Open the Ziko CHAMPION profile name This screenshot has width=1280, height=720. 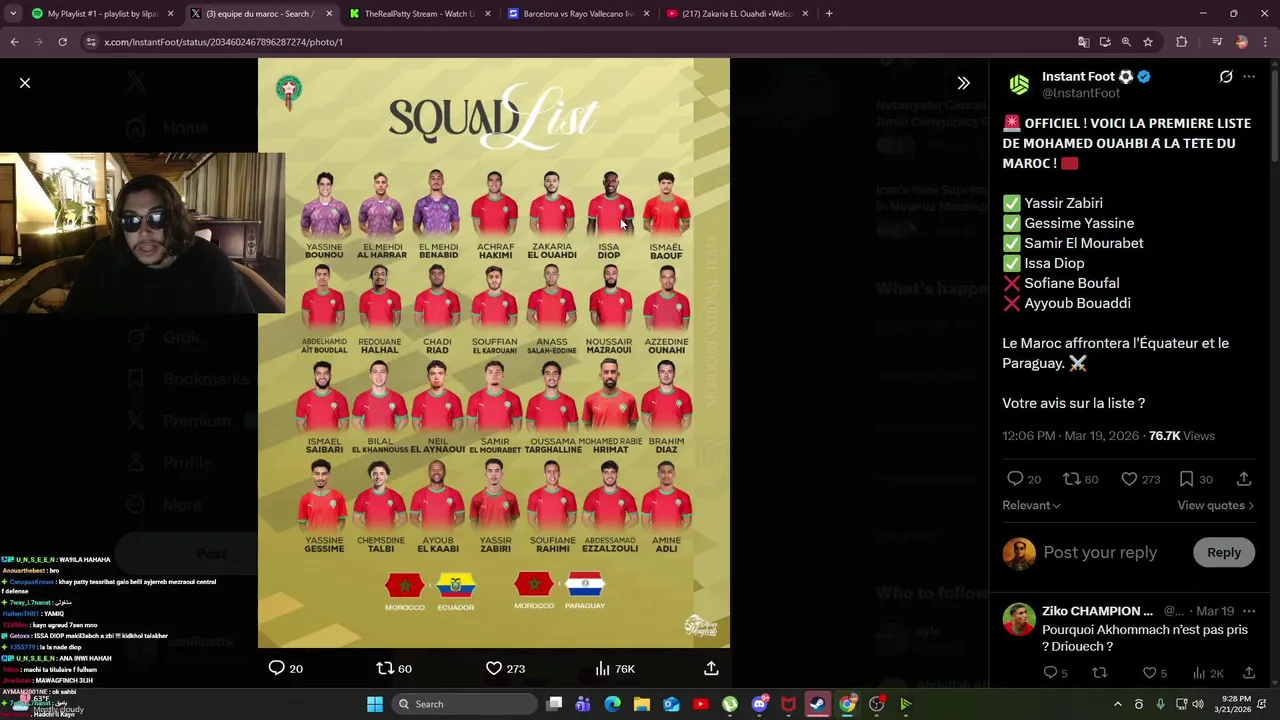point(1097,611)
